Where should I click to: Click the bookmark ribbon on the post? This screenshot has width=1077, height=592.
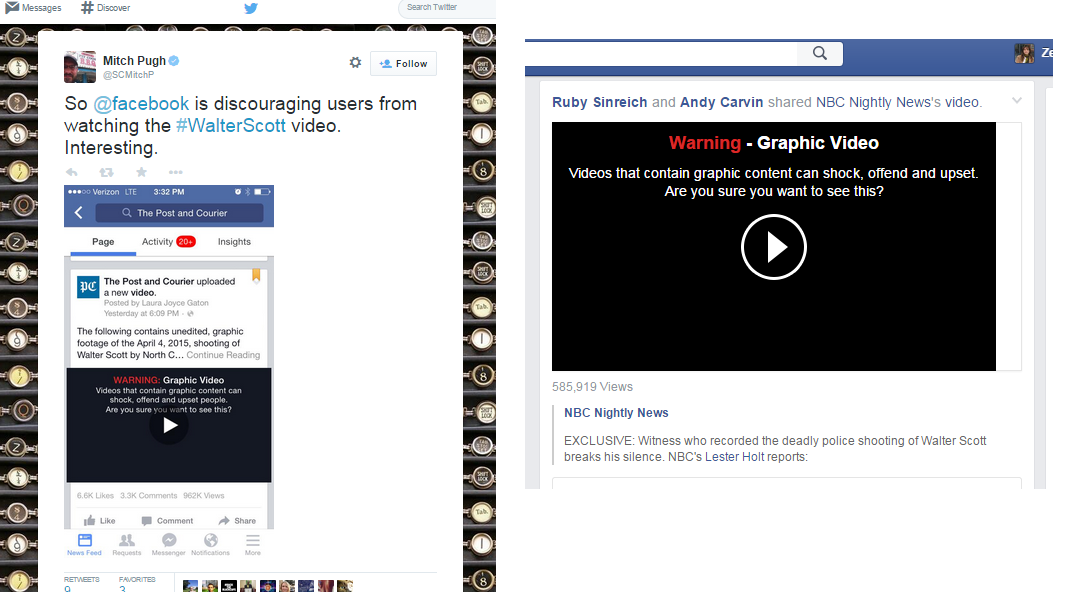coord(256,275)
